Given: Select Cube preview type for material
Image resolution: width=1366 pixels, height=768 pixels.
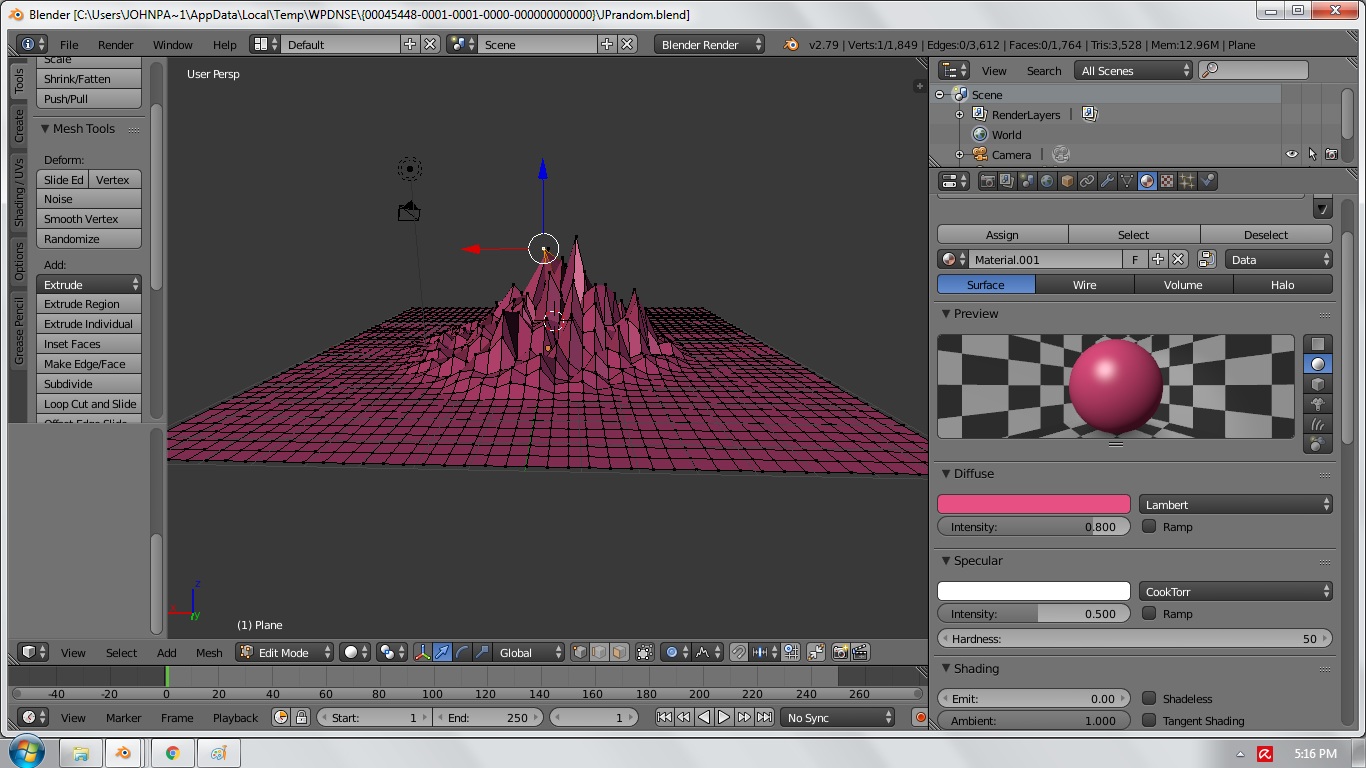Looking at the screenshot, I should click(1318, 384).
